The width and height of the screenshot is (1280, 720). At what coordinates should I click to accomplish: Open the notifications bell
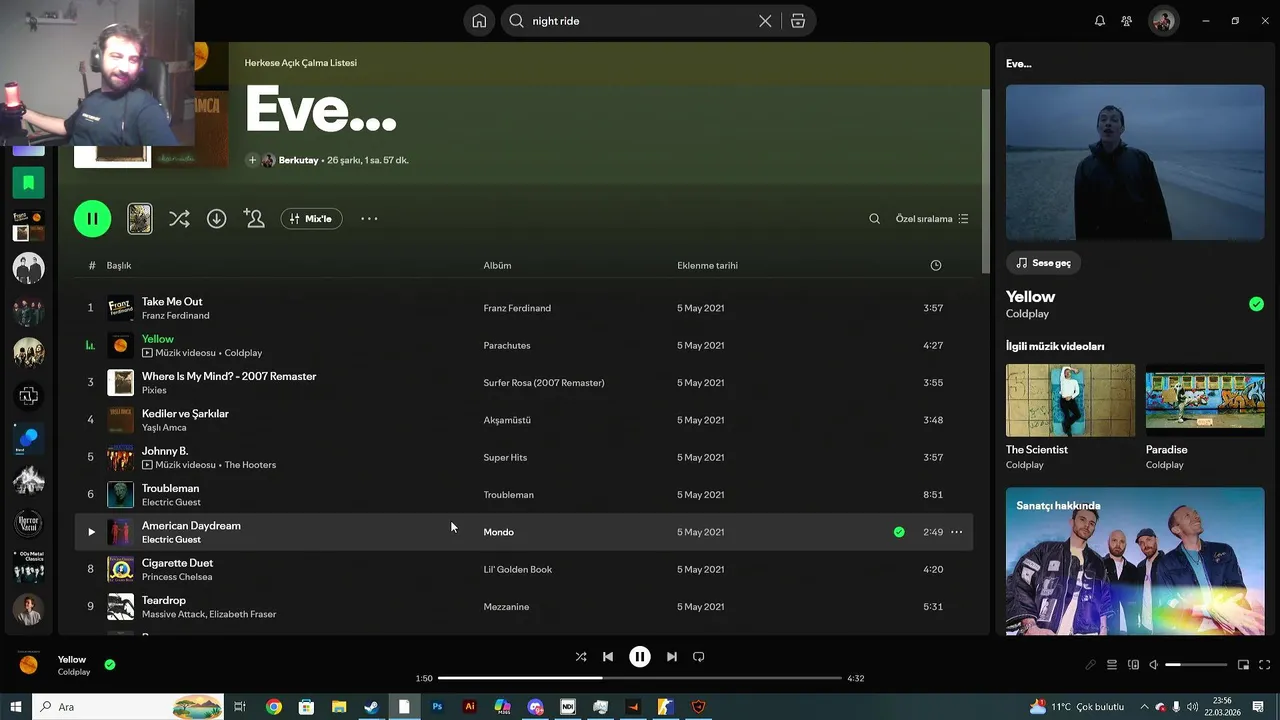click(1100, 21)
